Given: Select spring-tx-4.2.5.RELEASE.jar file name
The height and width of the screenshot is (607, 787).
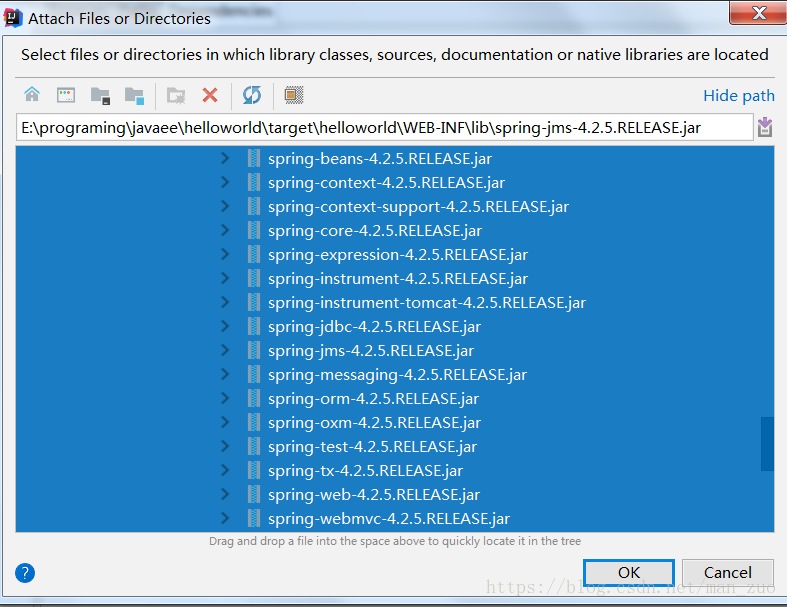Looking at the screenshot, I should pos(365,470).
